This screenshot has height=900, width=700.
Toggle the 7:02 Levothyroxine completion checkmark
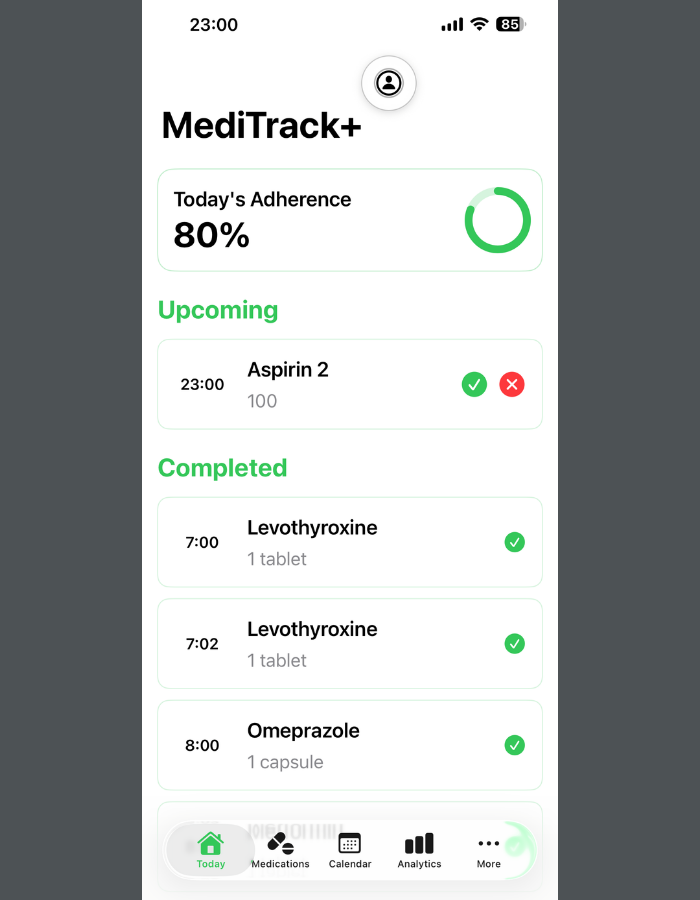coord(514,643)
